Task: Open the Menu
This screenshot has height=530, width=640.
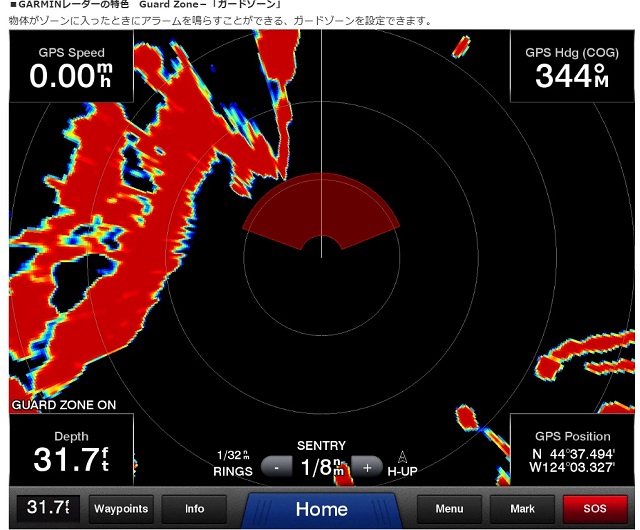Action: click(x=449, y=509)
